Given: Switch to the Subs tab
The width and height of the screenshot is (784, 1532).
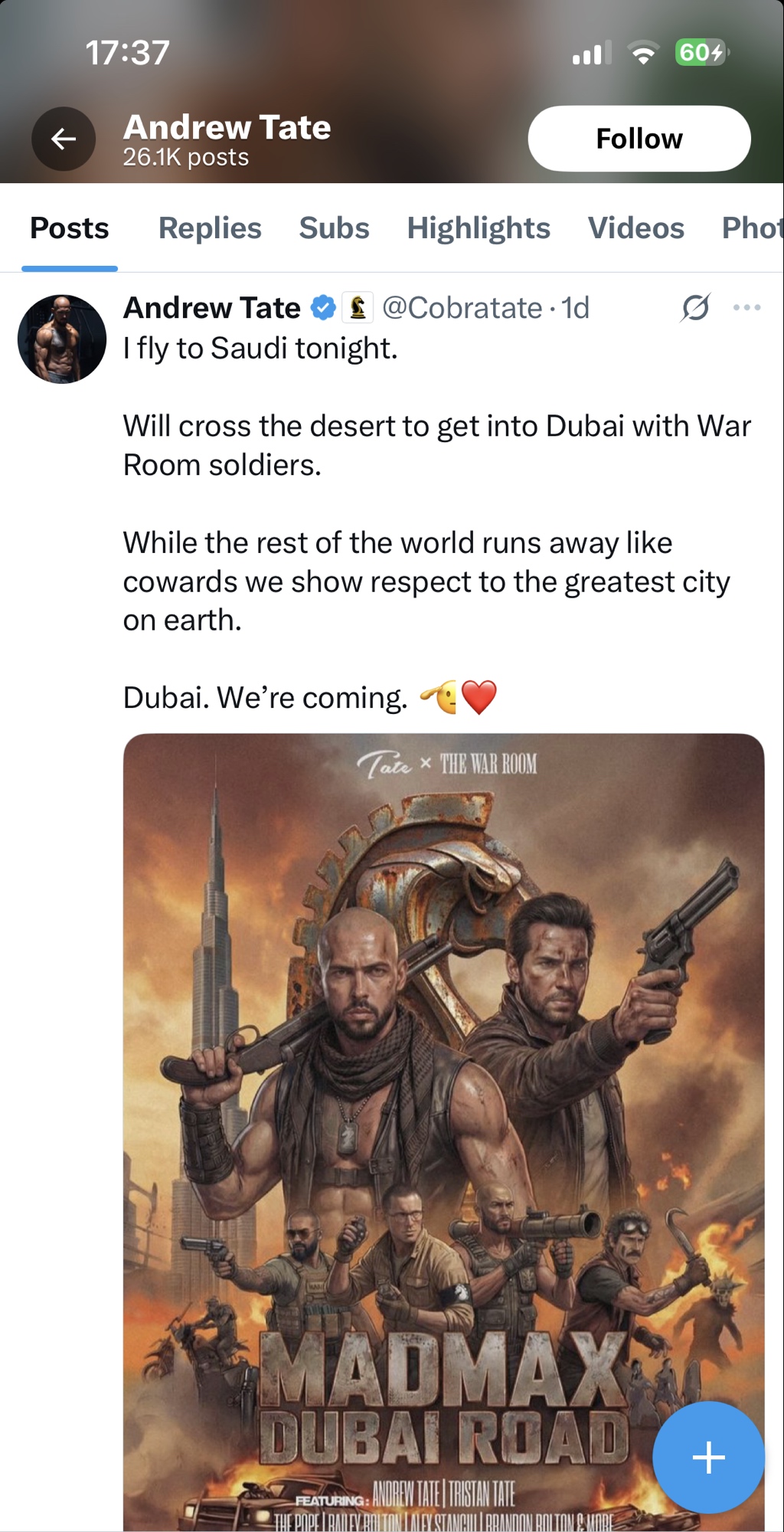Looking at the screenshot, I should pos(334,228).
